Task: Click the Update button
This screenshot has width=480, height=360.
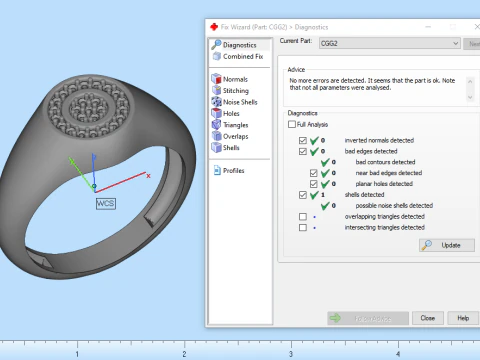Action: pos(447,245)
